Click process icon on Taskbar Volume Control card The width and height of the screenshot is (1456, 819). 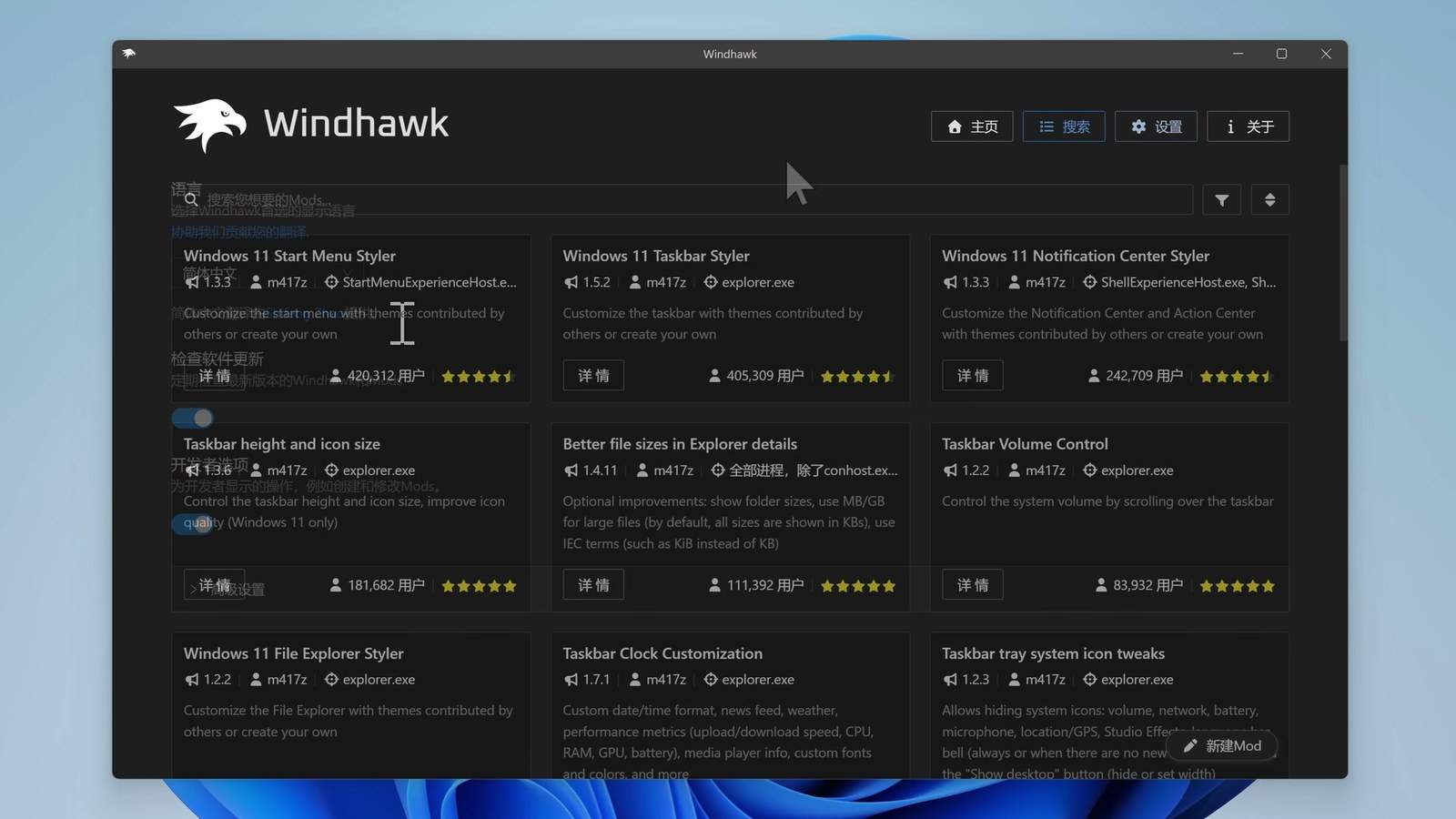1089,470
